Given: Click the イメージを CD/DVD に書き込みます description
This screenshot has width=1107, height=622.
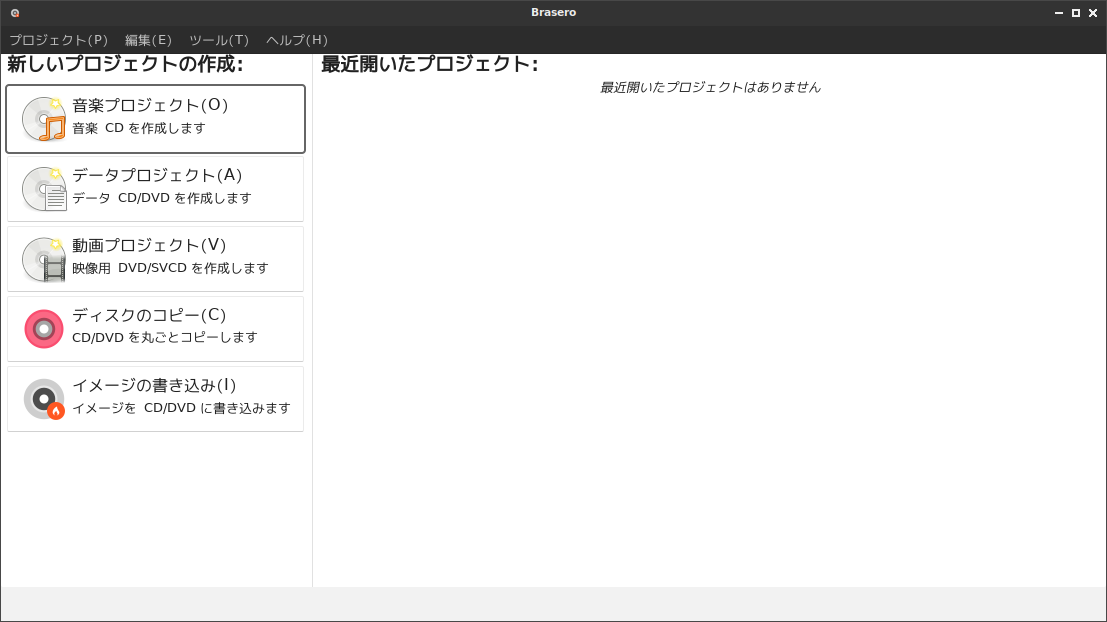Looking at the screenshot, I should click(x=181, y=408).
